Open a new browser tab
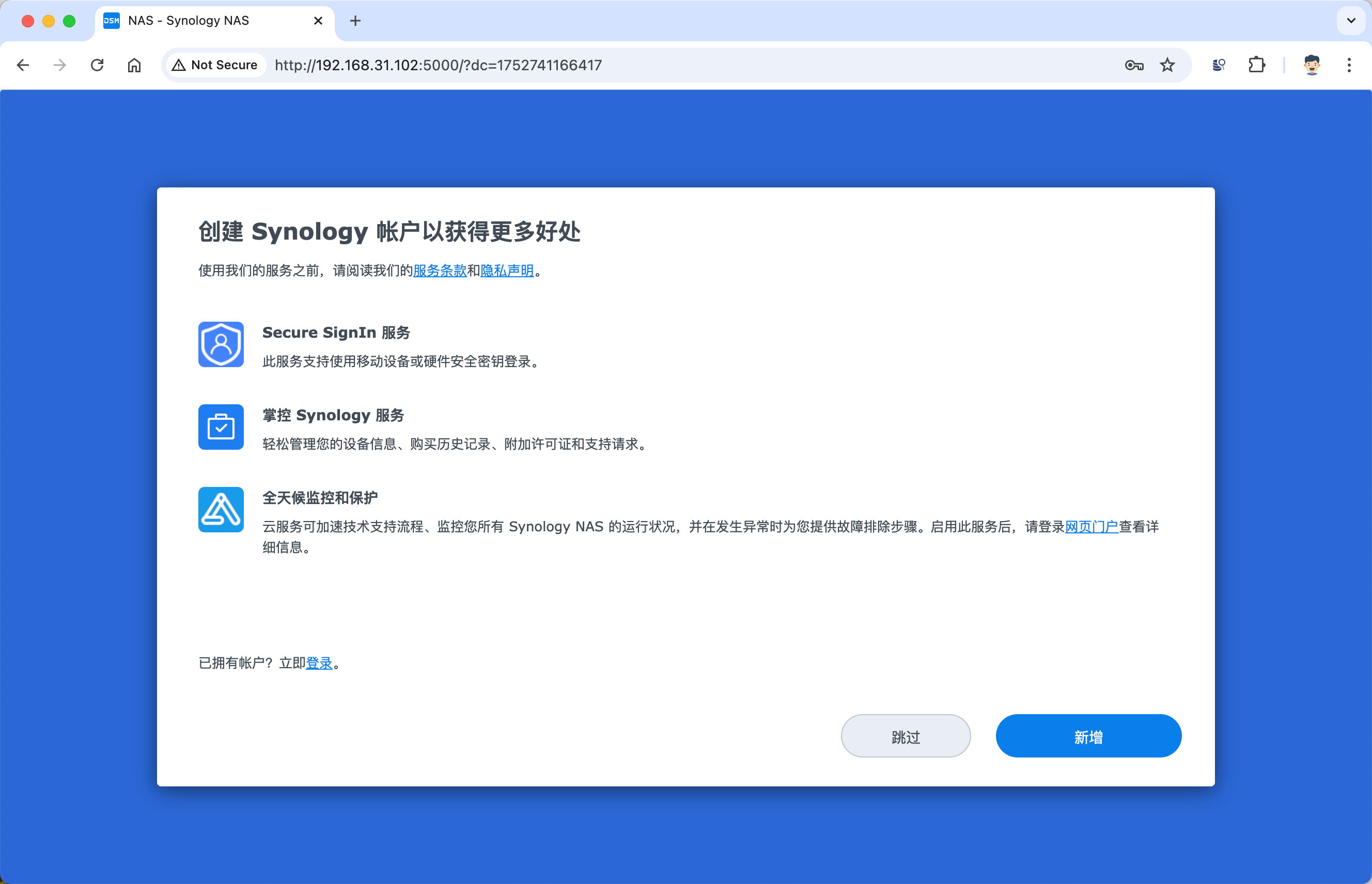 [355, 21]
